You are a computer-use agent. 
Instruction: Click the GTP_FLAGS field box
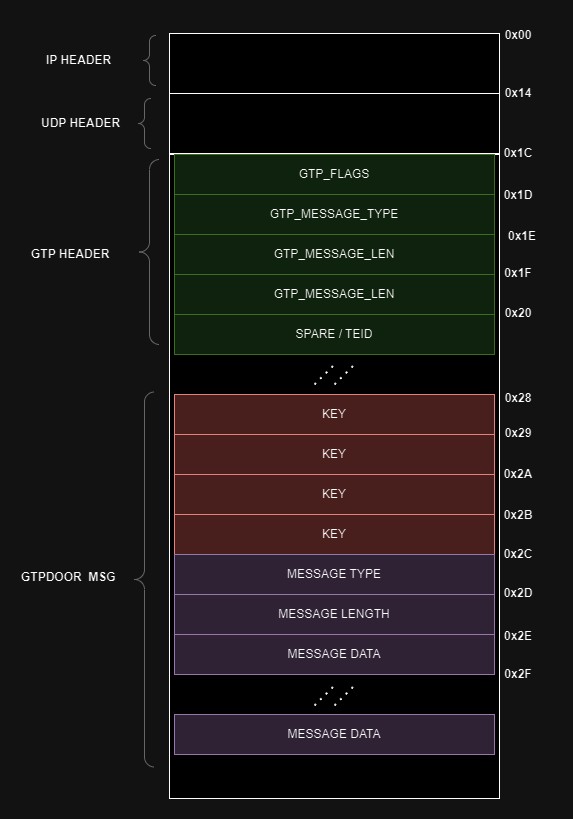click(x=334, y=174)
